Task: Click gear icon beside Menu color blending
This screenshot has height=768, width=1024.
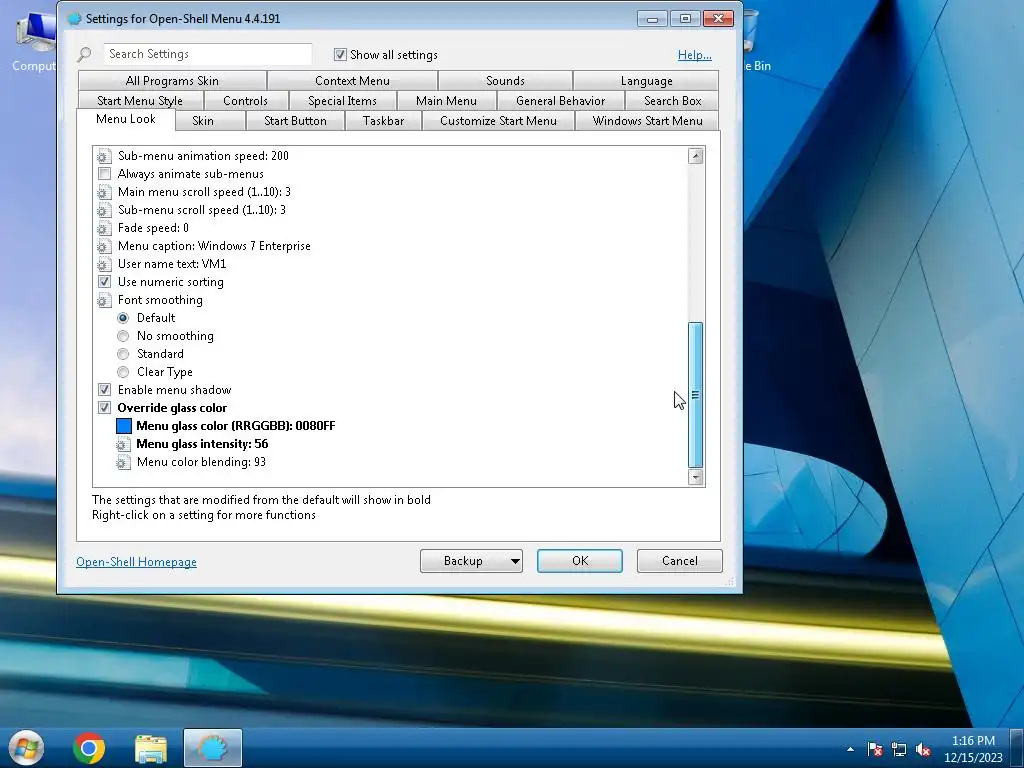Action: pos(123,462)
